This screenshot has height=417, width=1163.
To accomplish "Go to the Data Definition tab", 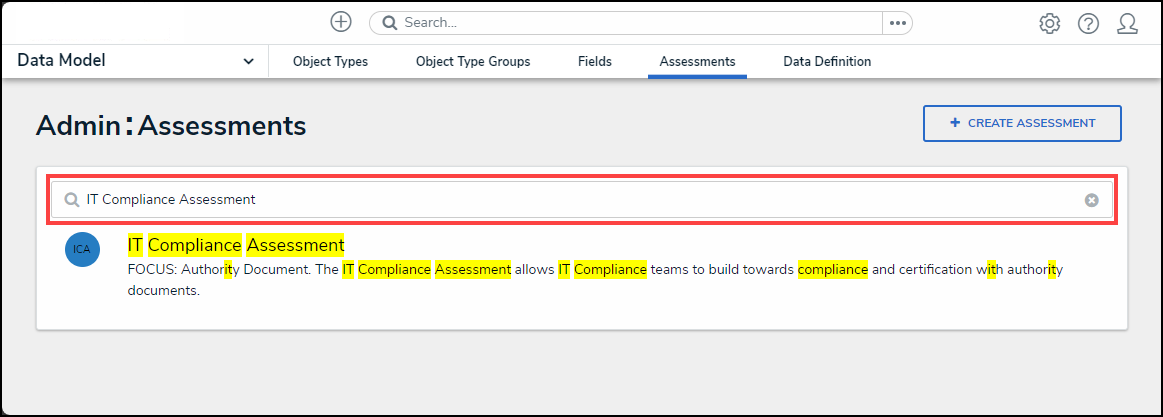I will point(827,62).
